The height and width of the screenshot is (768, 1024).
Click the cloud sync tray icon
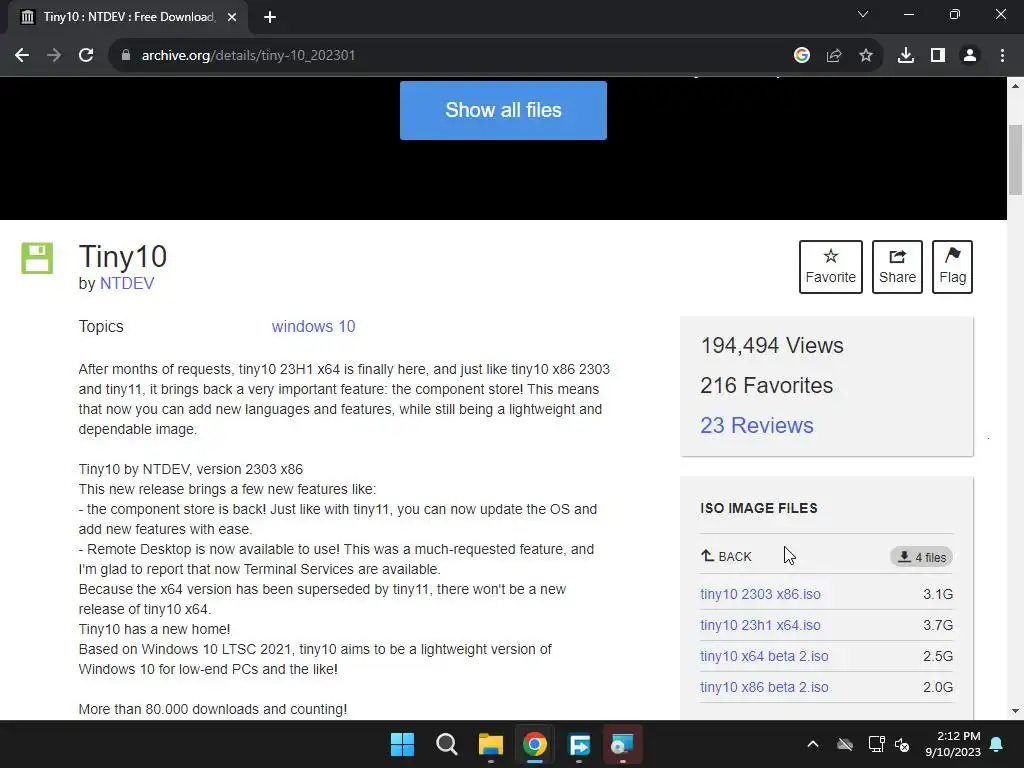(845, 744)
